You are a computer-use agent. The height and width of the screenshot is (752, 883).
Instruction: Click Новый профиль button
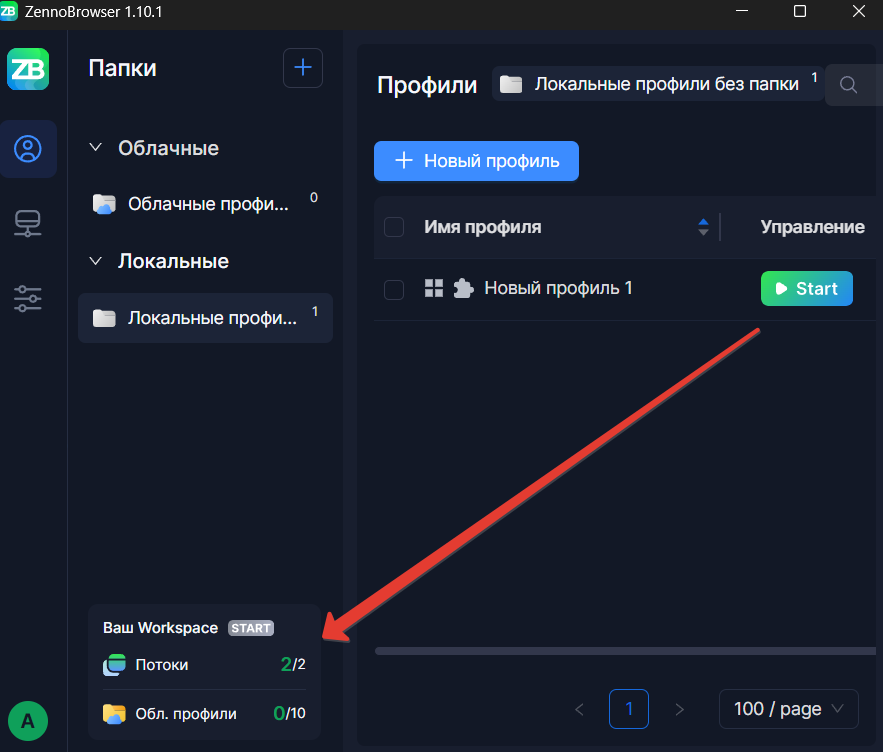point(476,161)
